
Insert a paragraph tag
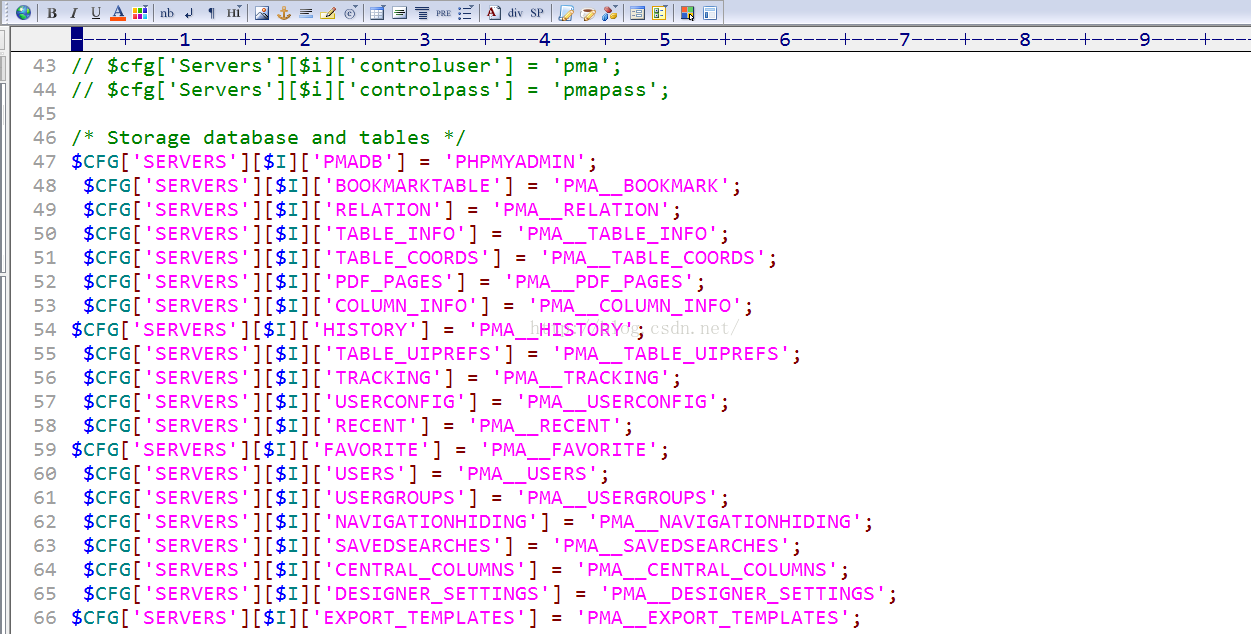coord(211,13)
